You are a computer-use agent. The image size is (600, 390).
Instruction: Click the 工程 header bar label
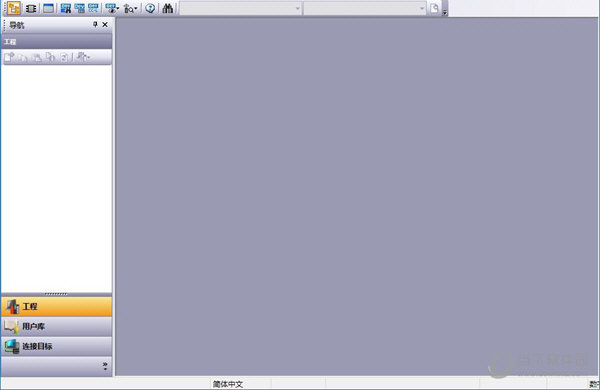tap(10, 42)
